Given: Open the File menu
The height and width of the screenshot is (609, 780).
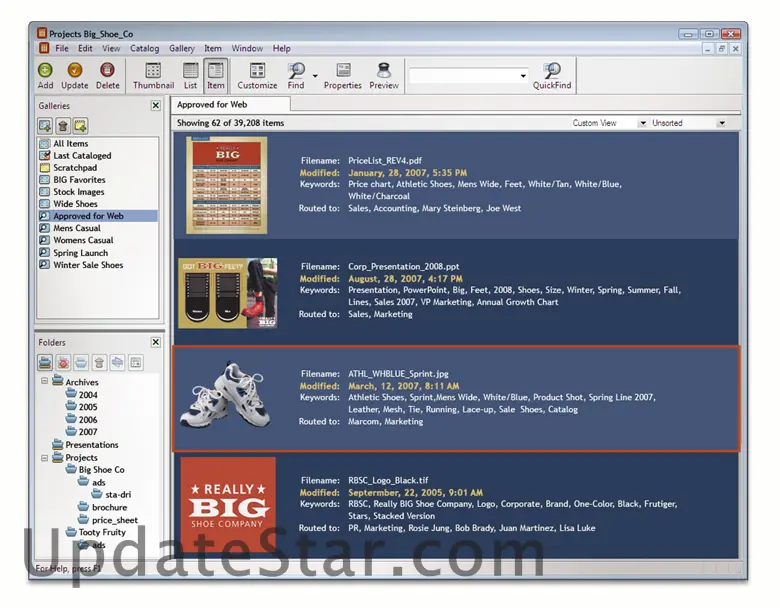Looking at the screenshot, I should click(x=62, y=48).
